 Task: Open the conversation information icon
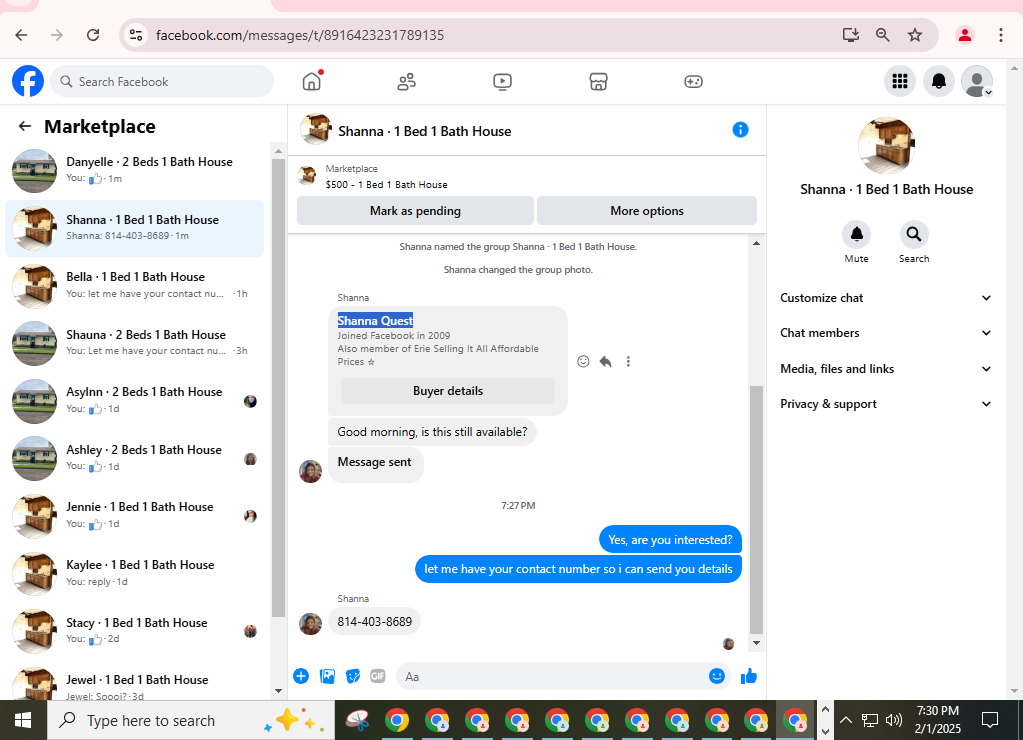[x=740, y=130]
